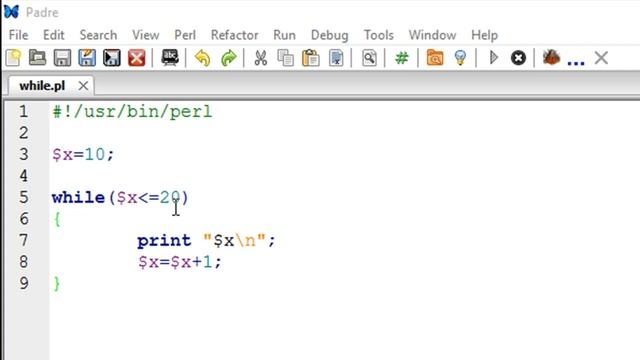640x360 pixels.
Task: Undo with the yellow arrow icon
Action: 202,58
